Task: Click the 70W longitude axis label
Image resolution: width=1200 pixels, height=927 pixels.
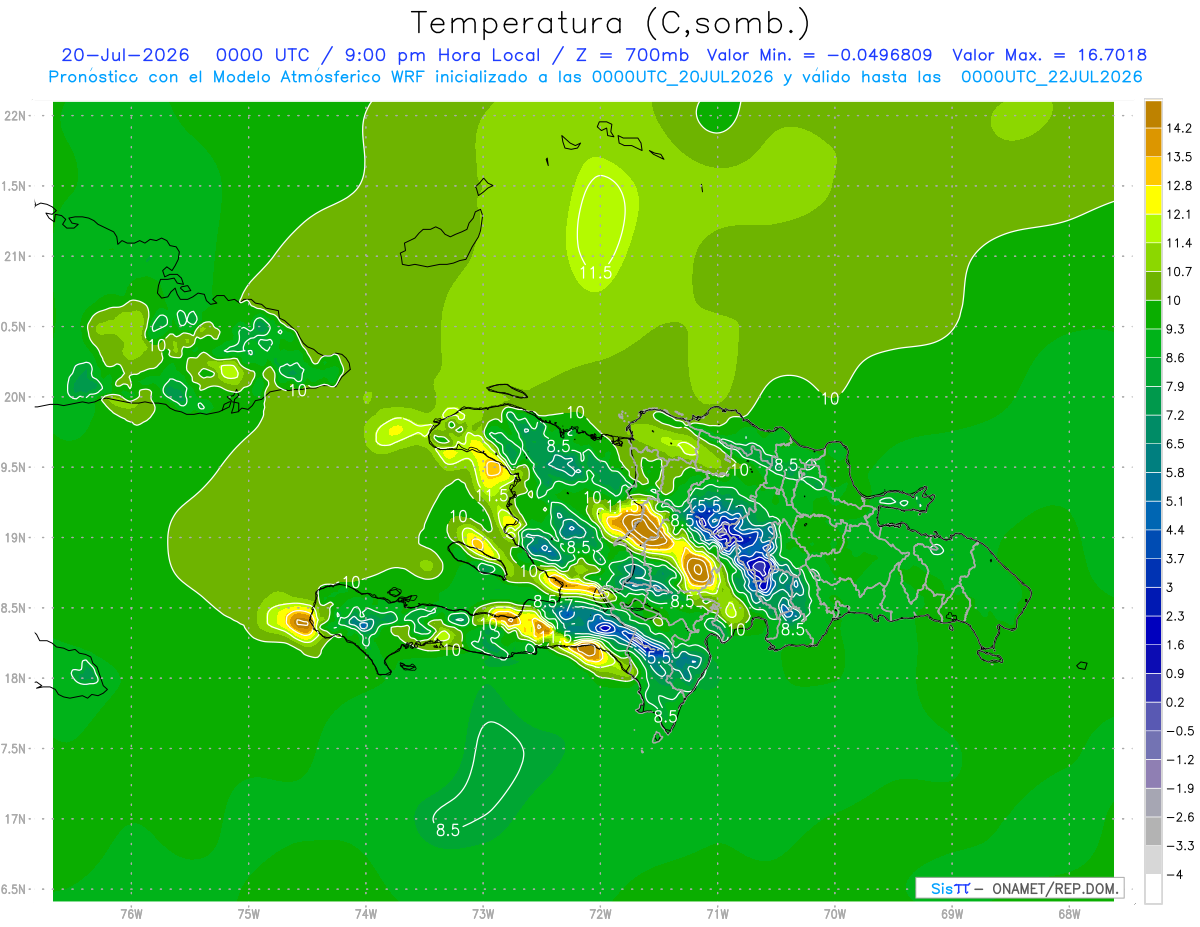Action: point(835,914)
